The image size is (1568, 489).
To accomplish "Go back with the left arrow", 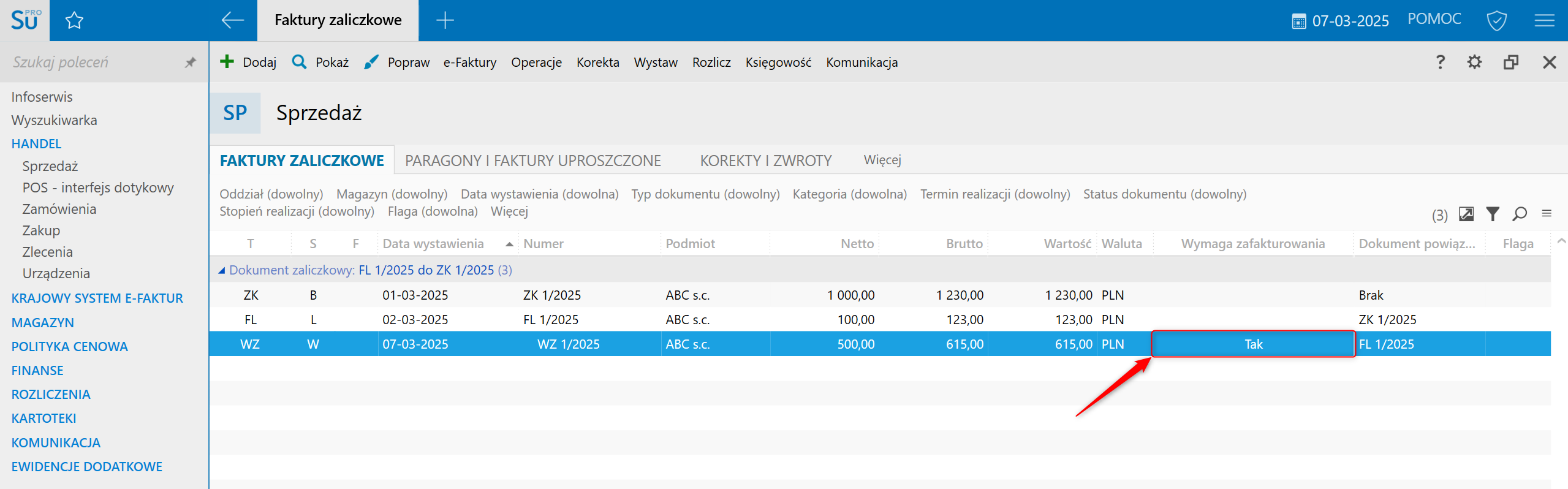I will click(x=233, y=20).
